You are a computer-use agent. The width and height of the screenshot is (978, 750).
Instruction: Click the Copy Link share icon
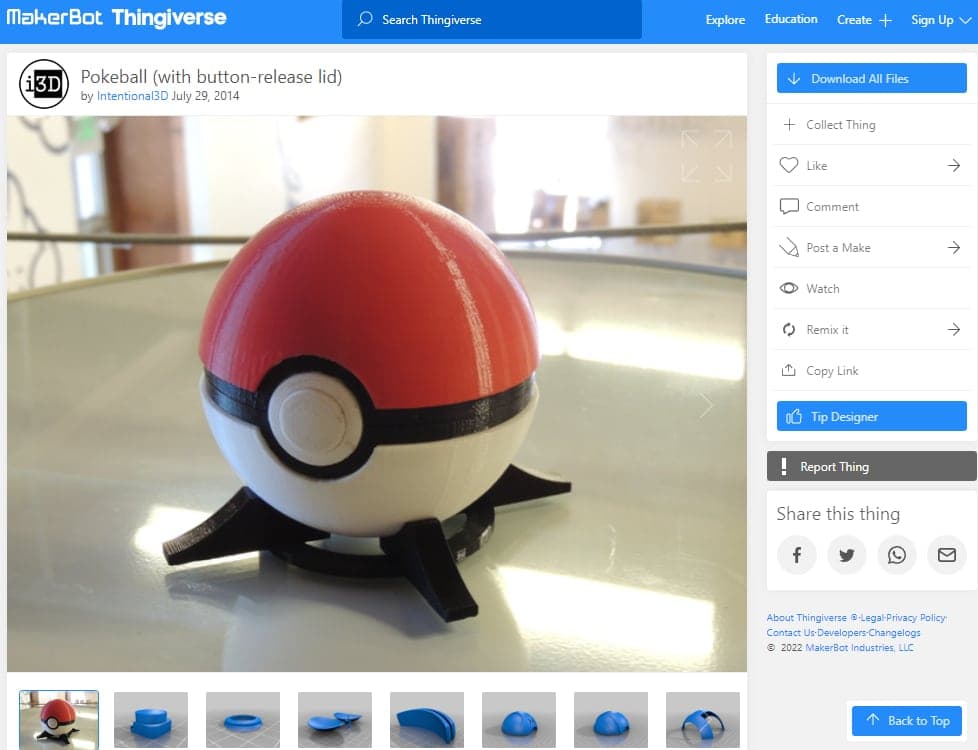(788, 370)
